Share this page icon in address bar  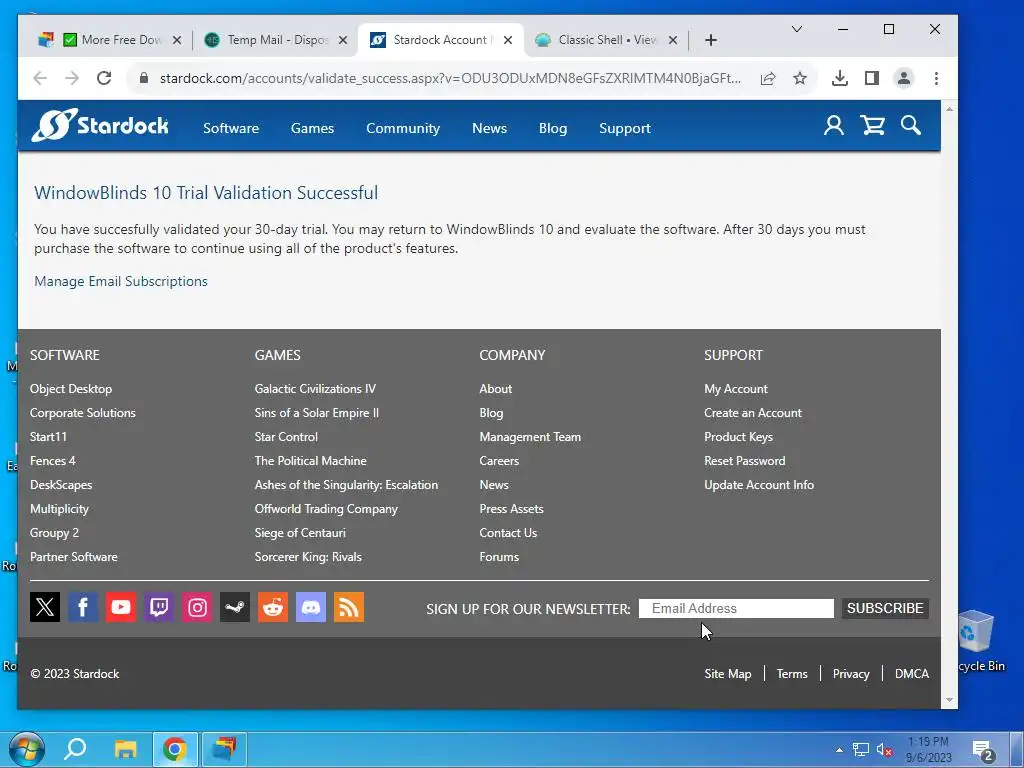[768, 78]
